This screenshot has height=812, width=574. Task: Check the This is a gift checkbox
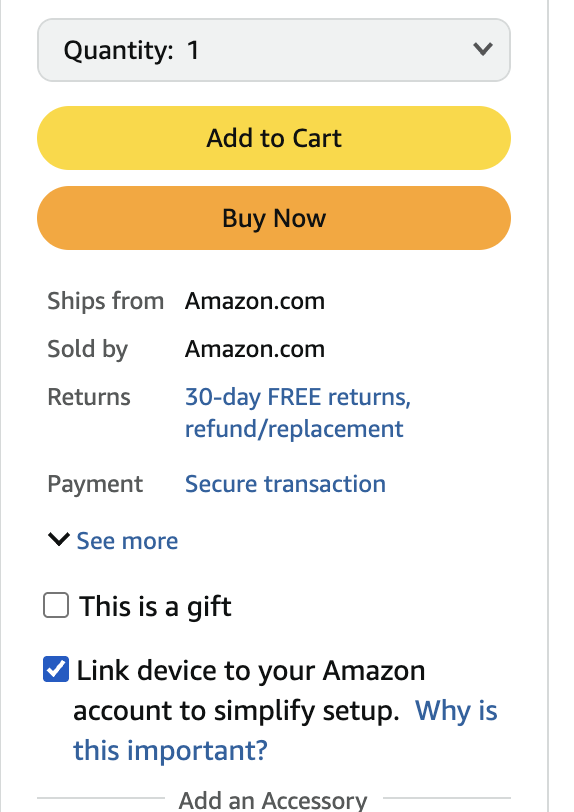pos(56,605)
